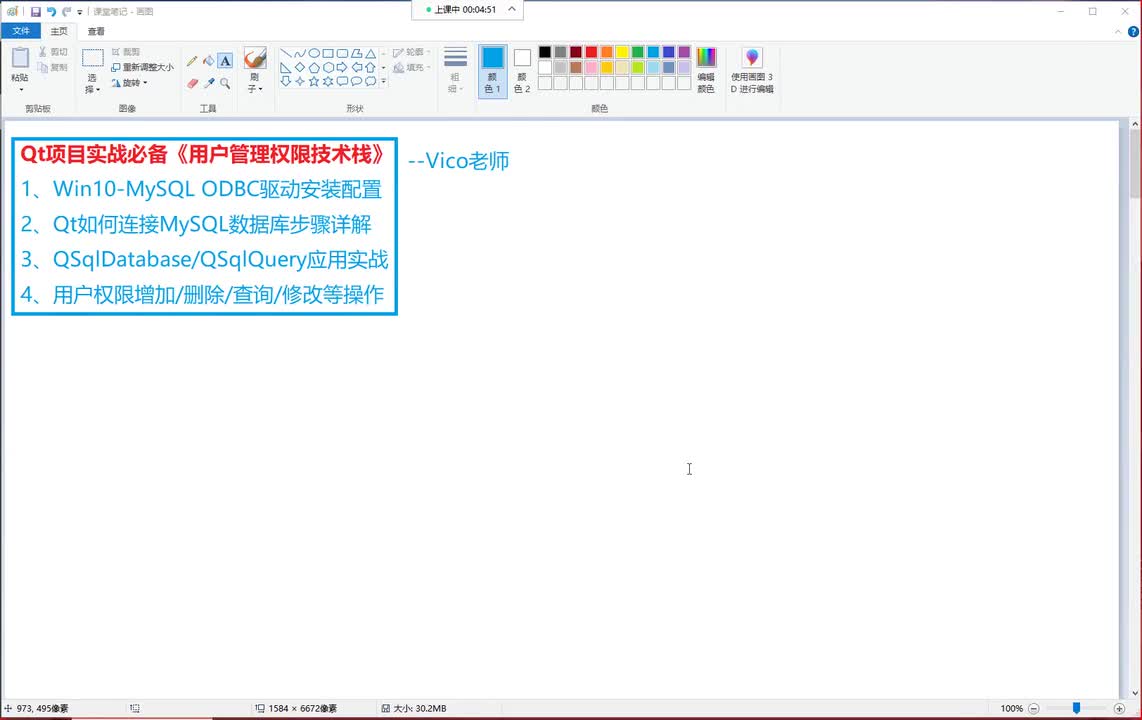Switch to Home (主页) tab

pyautogui.click(x=59, y=31)
